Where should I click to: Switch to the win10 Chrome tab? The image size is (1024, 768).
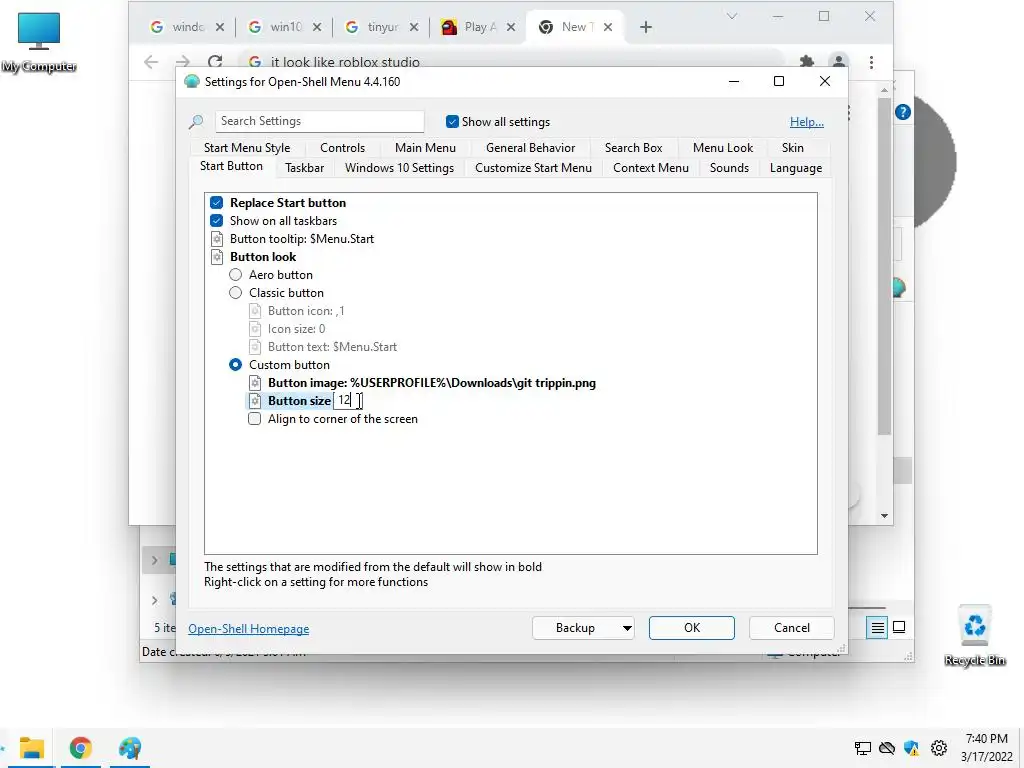click(x=285, y=27)
